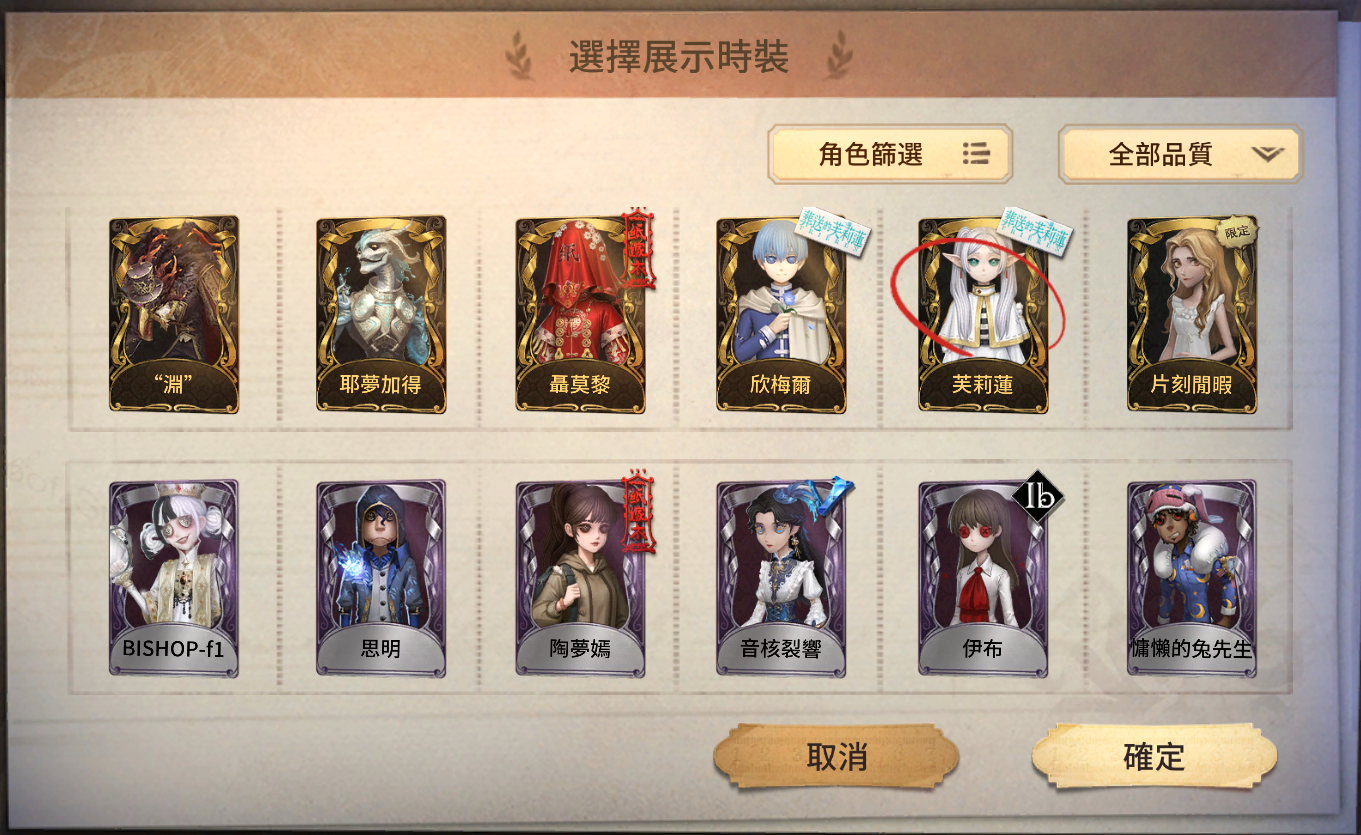Expand the 全部品質 quality dropdown
The image size is (1361, 835).
pos(1180,154)
